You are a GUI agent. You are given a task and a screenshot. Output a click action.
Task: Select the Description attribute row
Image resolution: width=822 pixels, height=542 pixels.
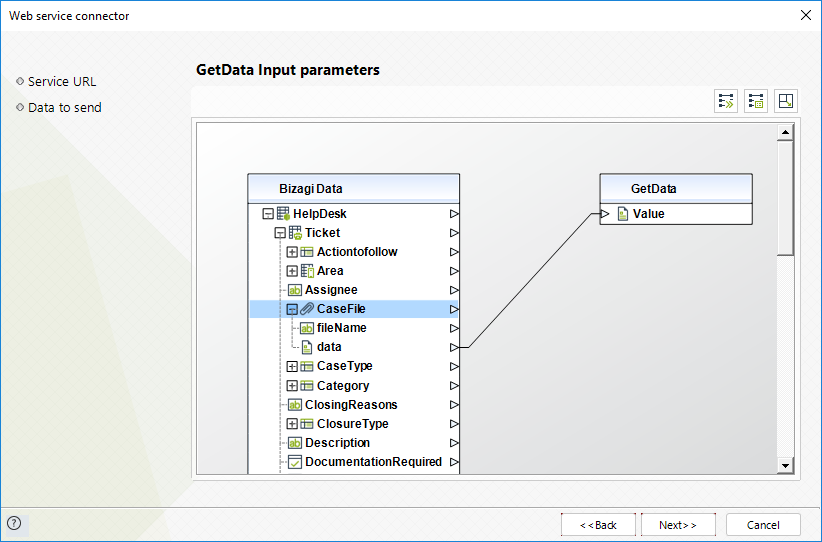click(x=354, y=443)
